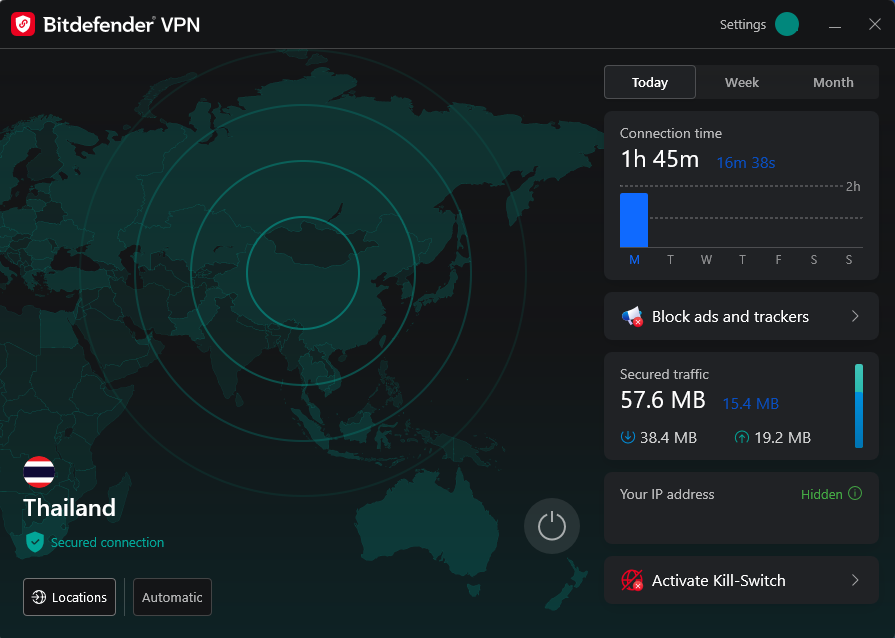Expand the Block ads and trackers chevron
The height and width of the screenshot is (638, 895).
(855, 316)
